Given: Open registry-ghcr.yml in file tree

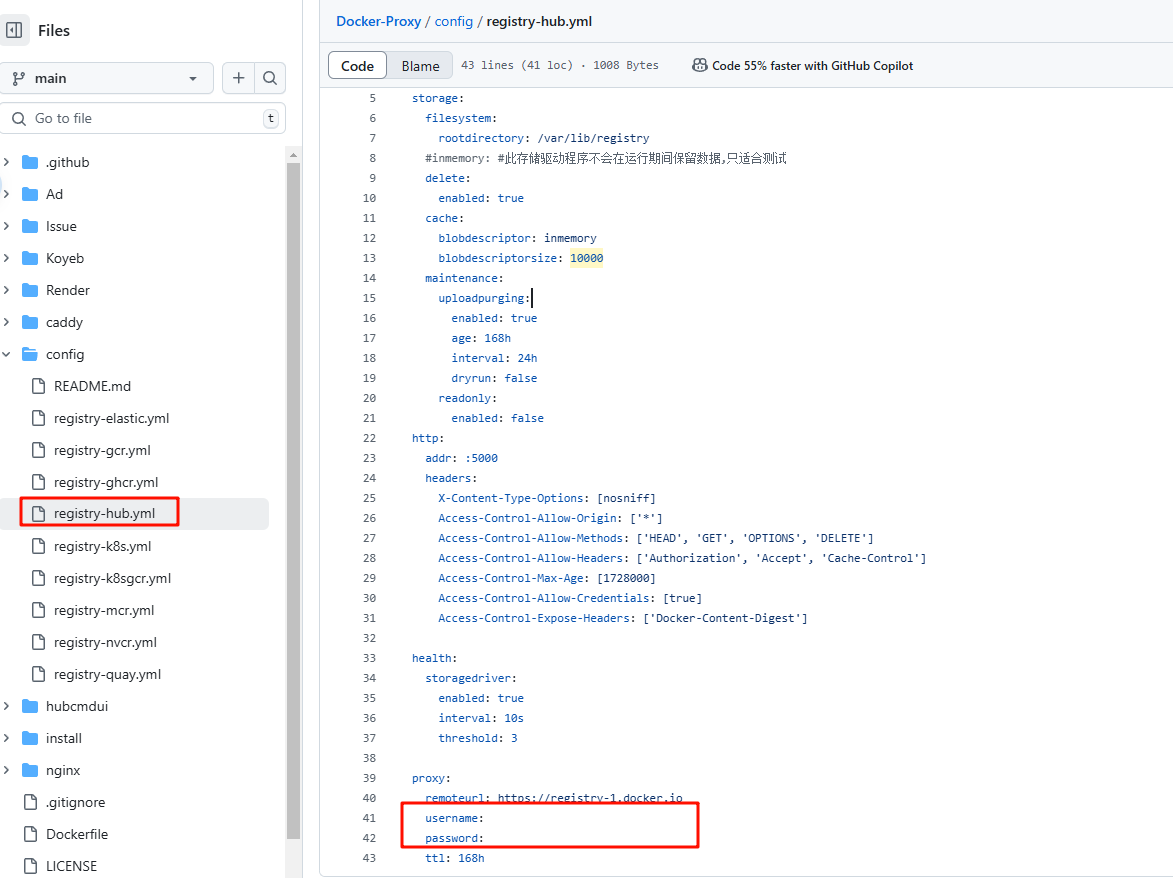Looking at the screenshot, I should click(x=106, y=482).
